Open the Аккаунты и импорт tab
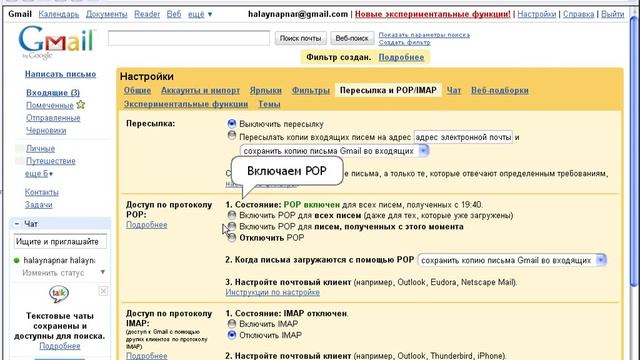Viewport: 640px width, 360px height. click(200, 91)
